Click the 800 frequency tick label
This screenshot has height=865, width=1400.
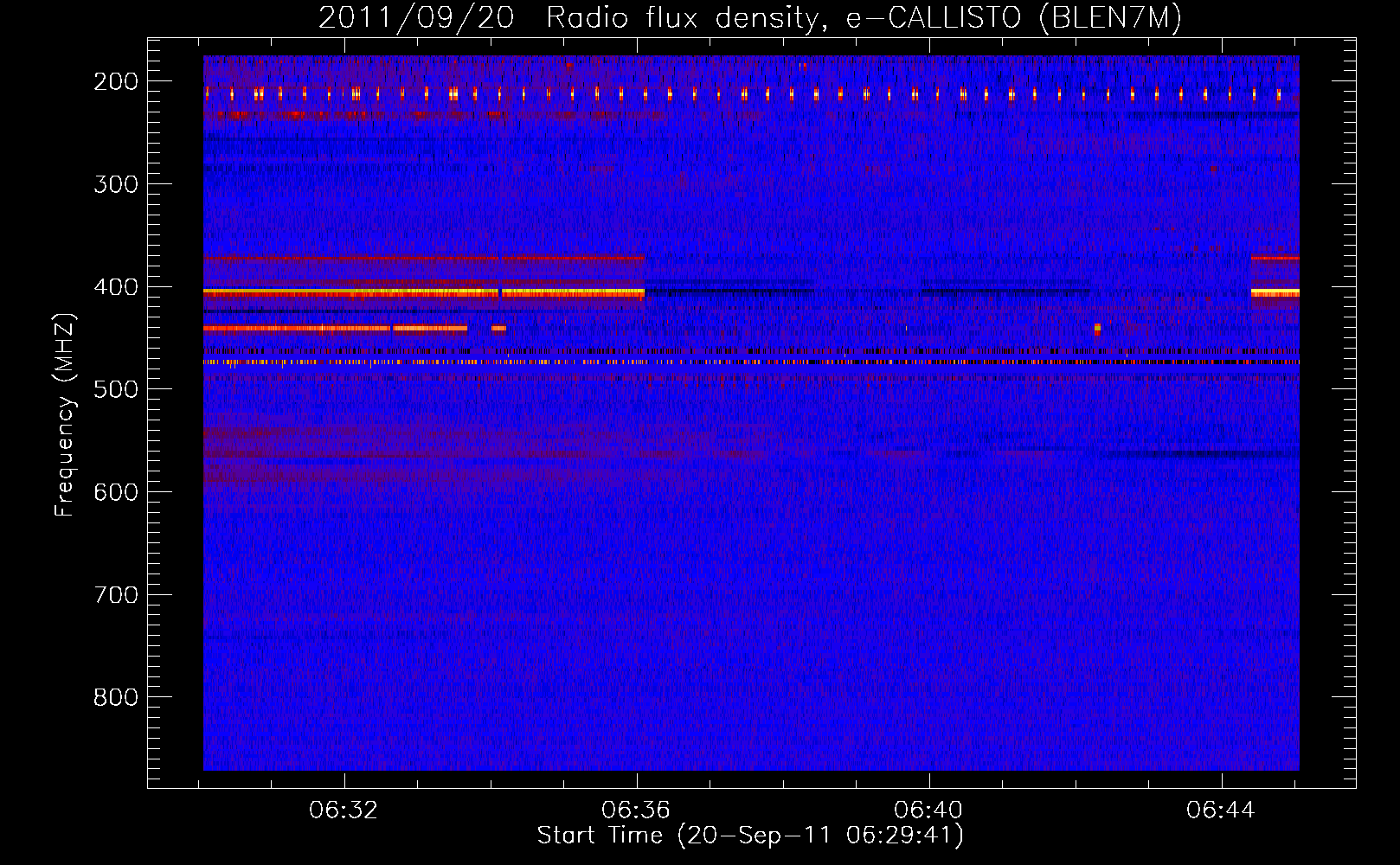coord(116,697)
